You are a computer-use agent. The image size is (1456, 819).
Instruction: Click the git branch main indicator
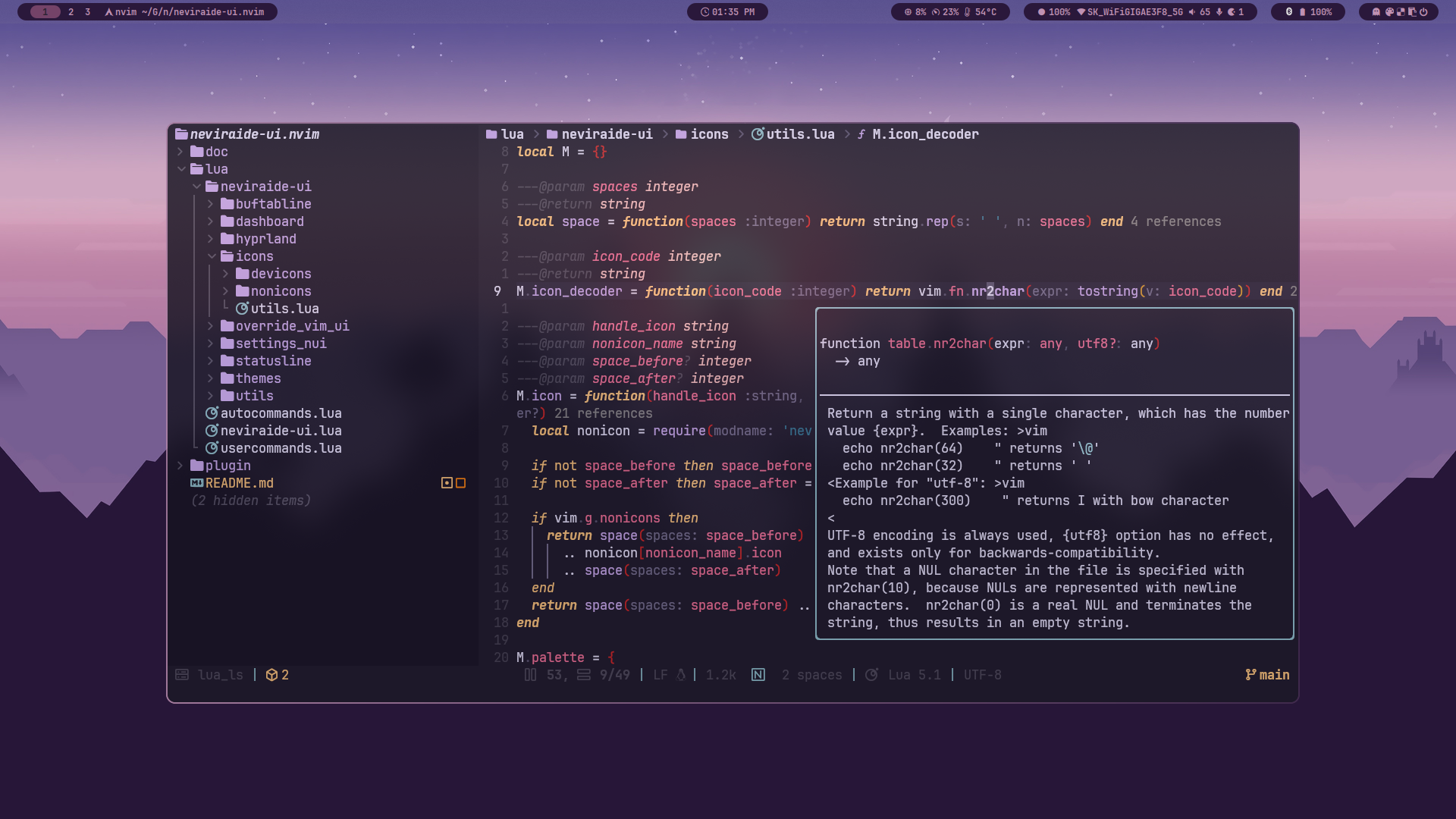1267,675
